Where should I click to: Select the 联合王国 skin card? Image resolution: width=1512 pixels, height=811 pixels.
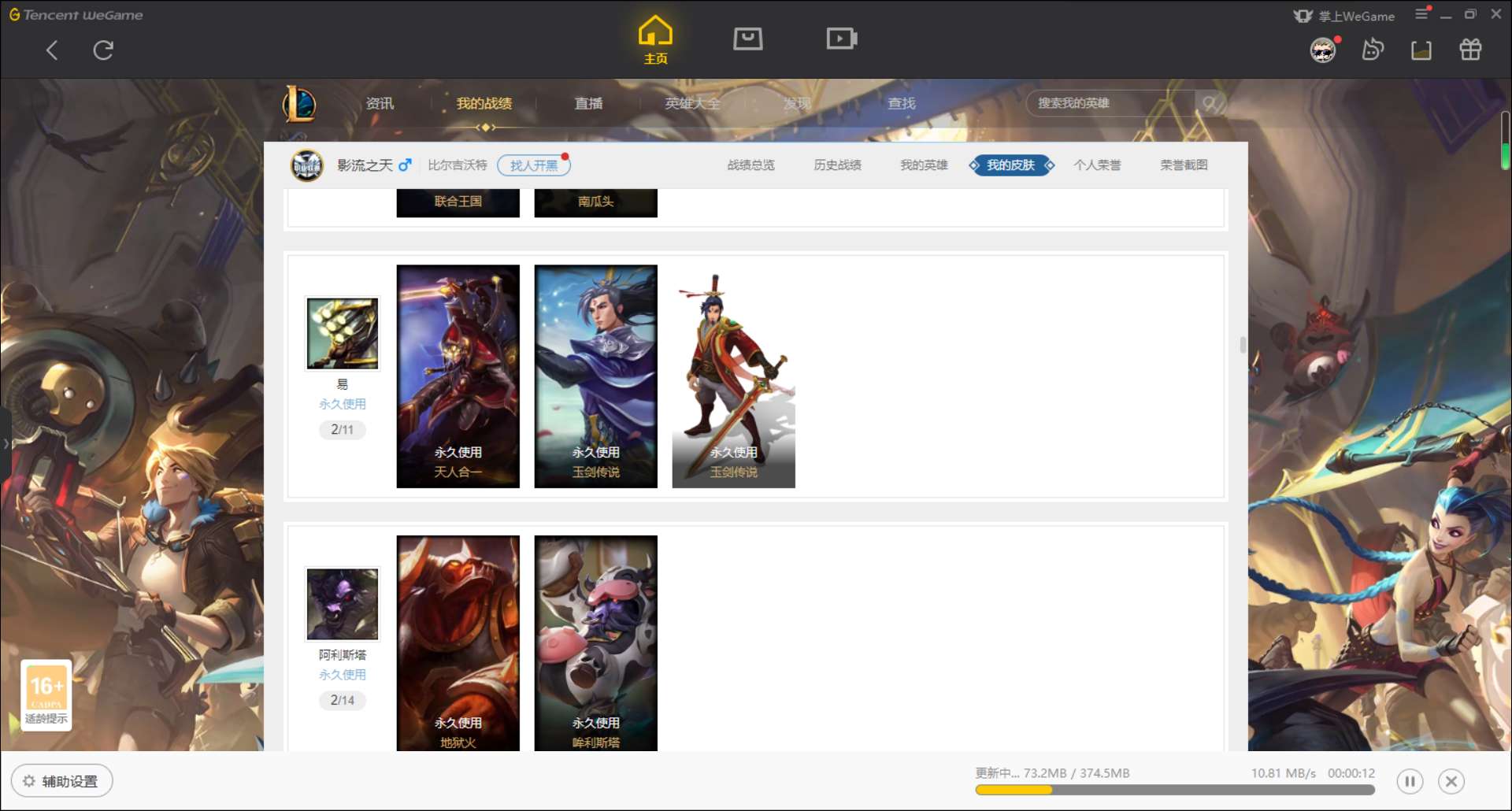click(x=458, y=202)
